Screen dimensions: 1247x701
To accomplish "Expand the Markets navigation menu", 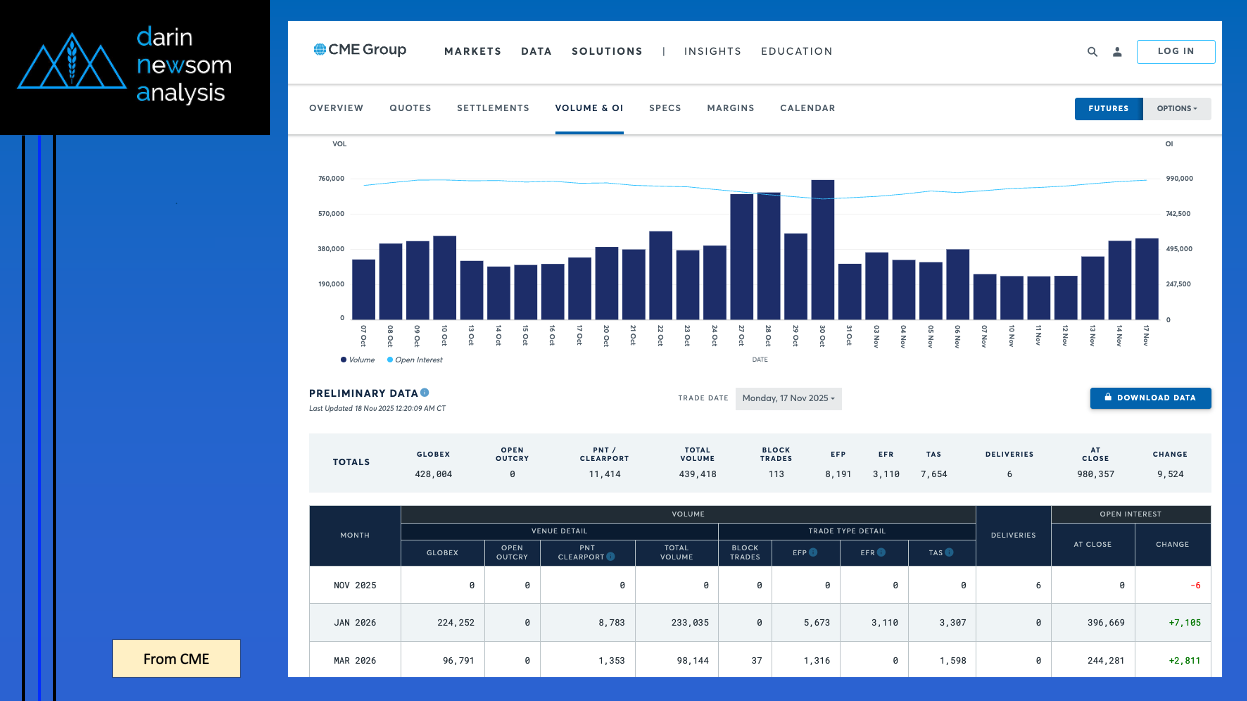I will (x=472, y=52).
